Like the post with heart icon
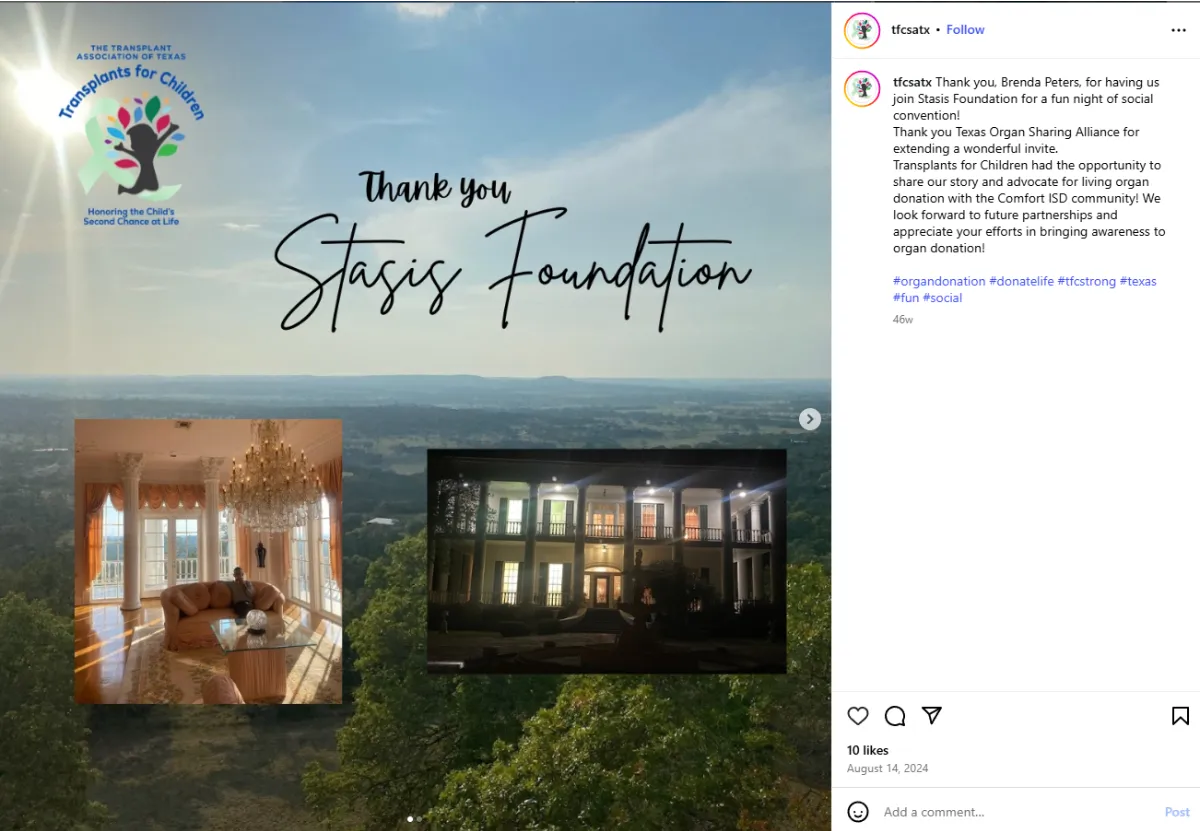The width and height of the screenshot is (1200, 831). click(x=858, y=716)
